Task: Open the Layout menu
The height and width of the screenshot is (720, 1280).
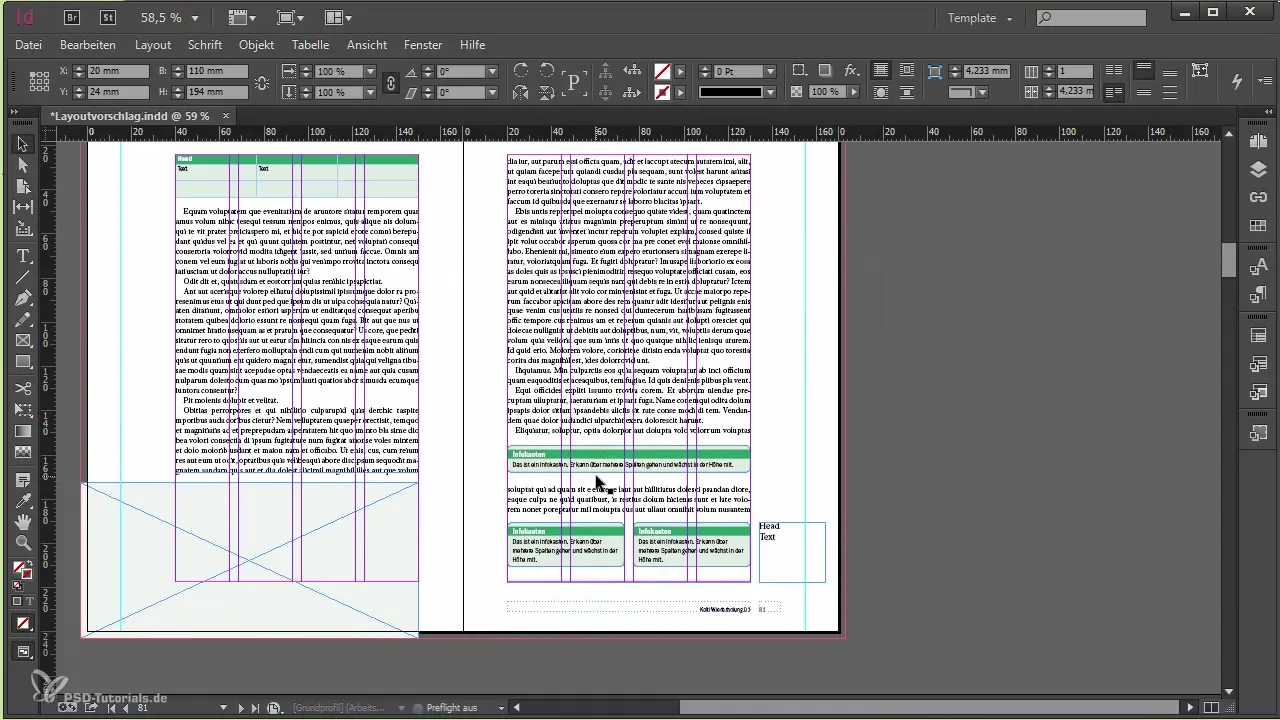Action: (x=153, y=45)
